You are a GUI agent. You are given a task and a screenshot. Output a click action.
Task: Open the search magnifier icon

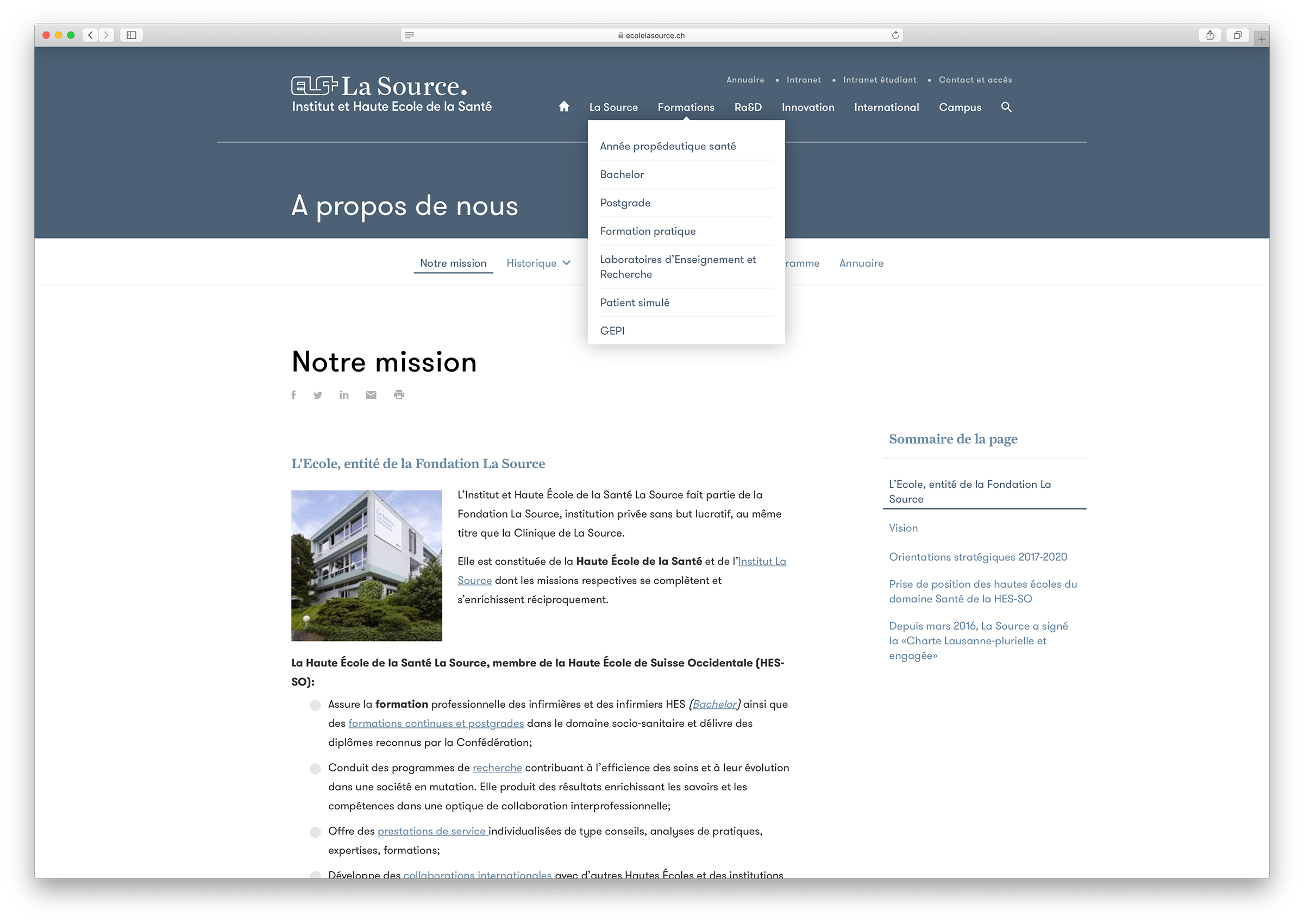pyautogui.click(x=1006, y=107)
